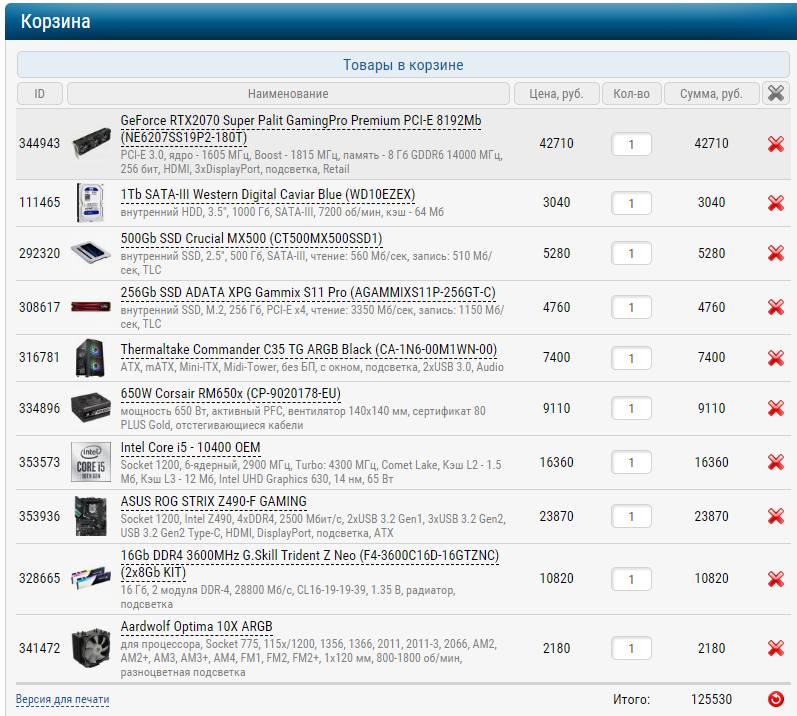Delete Aardwolf Optima 10X cooler item
797x716 pixels.
click(x=776, y=648)
